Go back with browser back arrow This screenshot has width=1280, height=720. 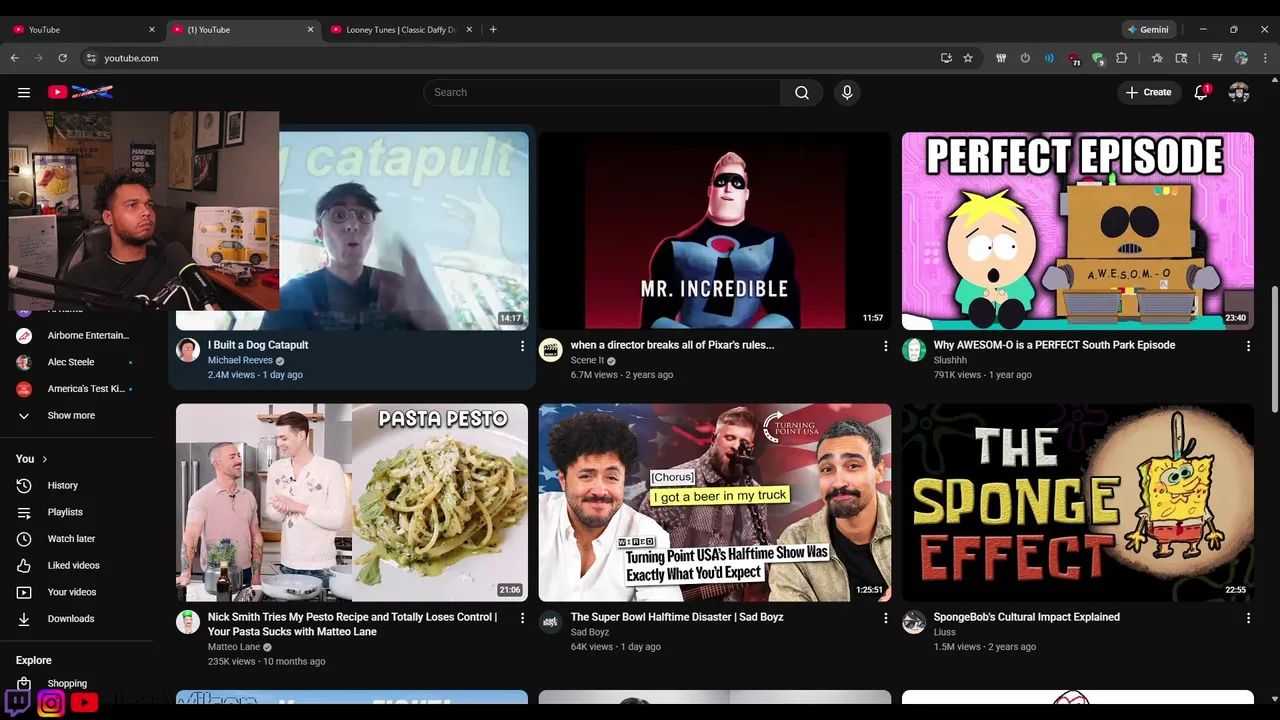tap(15, 58)
